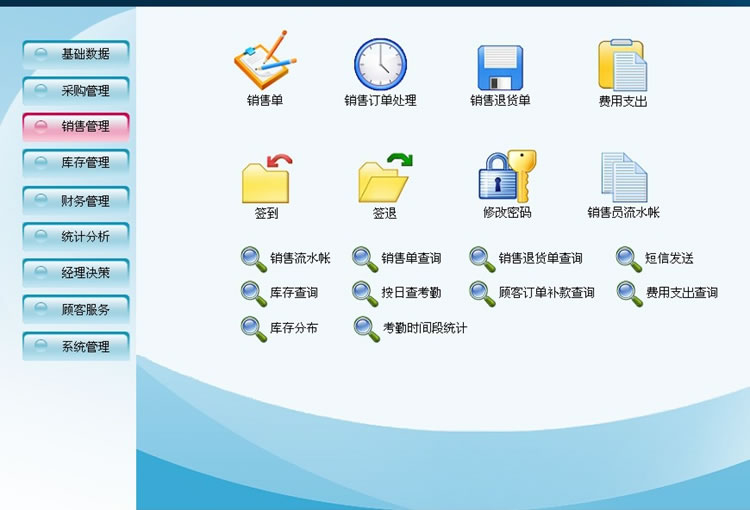The image size is (750, 510).
Task: Click the 库存查询 search link
Action: pyautogui.click(x=293, y=293)
